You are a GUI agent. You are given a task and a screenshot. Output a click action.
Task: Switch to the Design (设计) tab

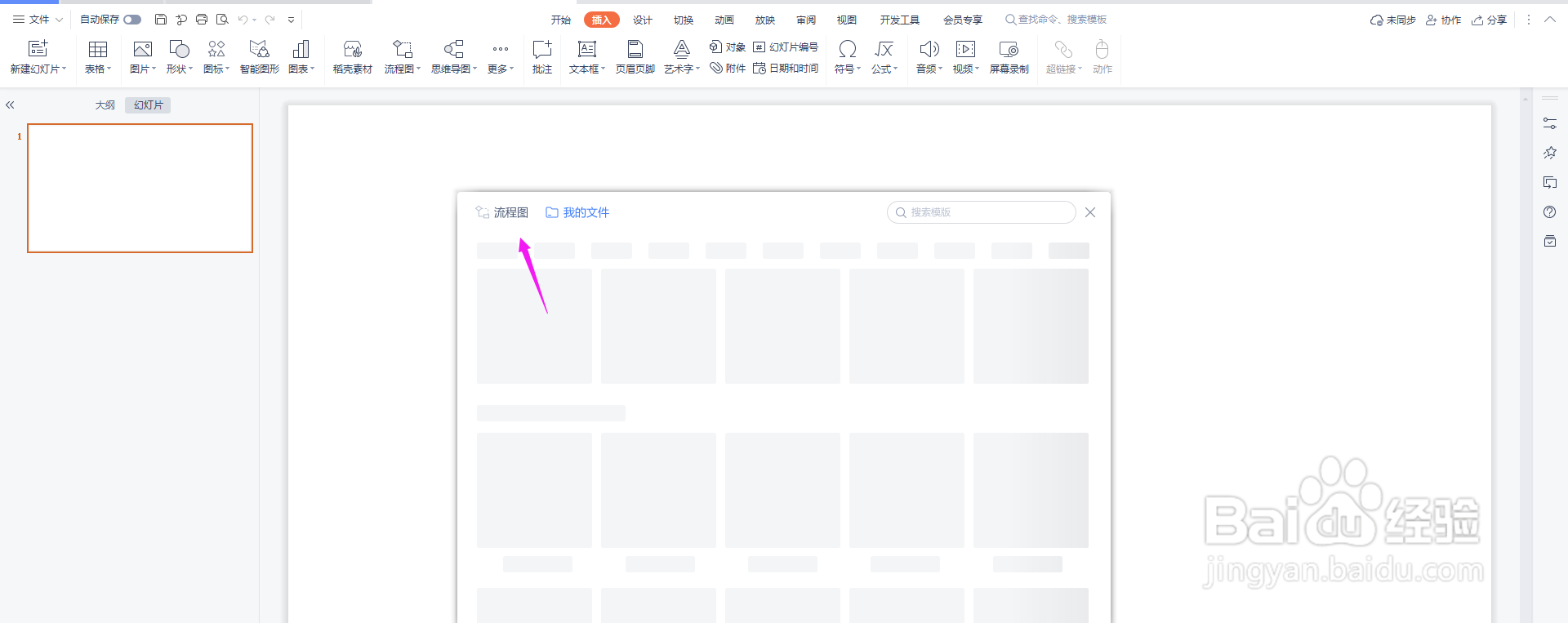643,20
